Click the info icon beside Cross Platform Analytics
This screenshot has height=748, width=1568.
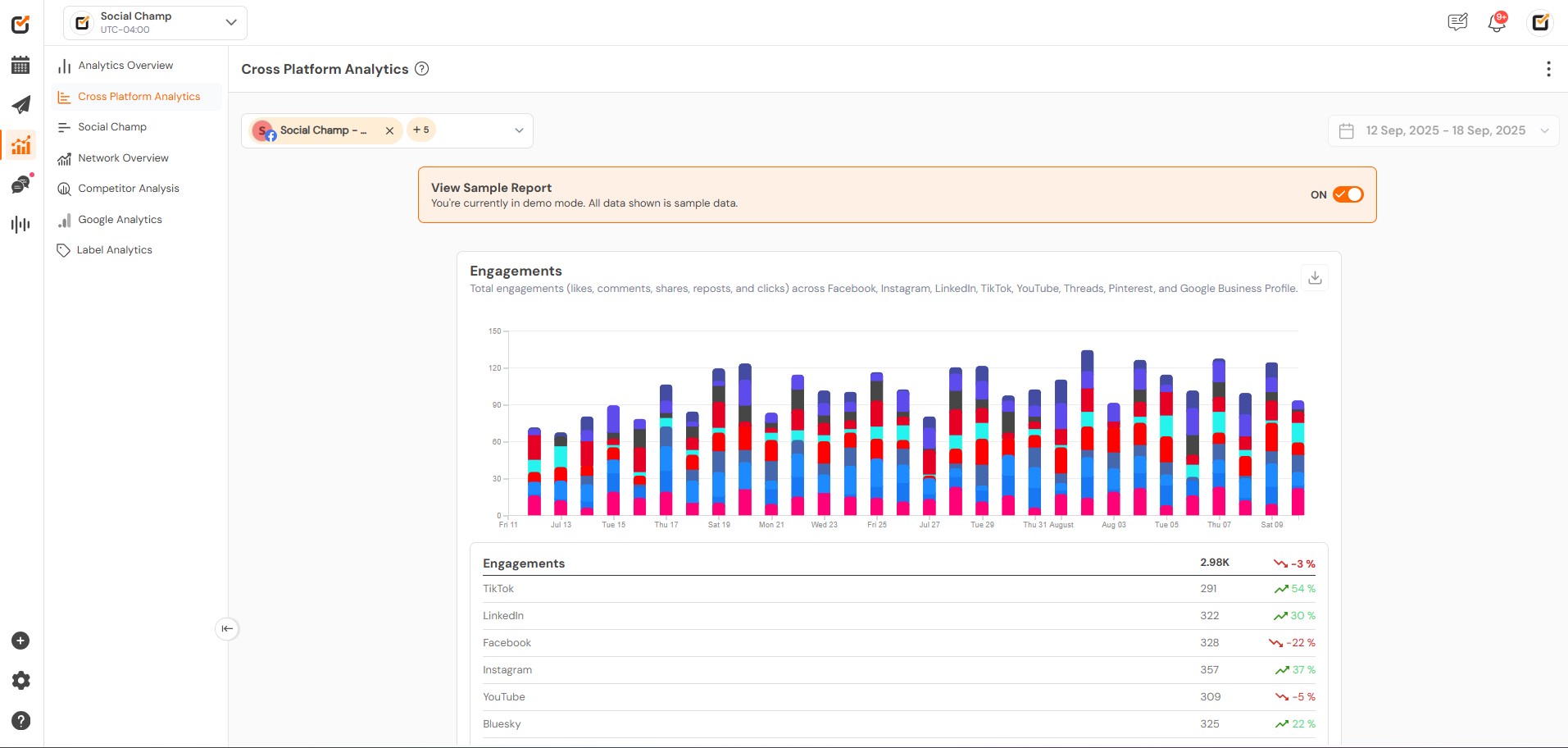tap(421, 69)
